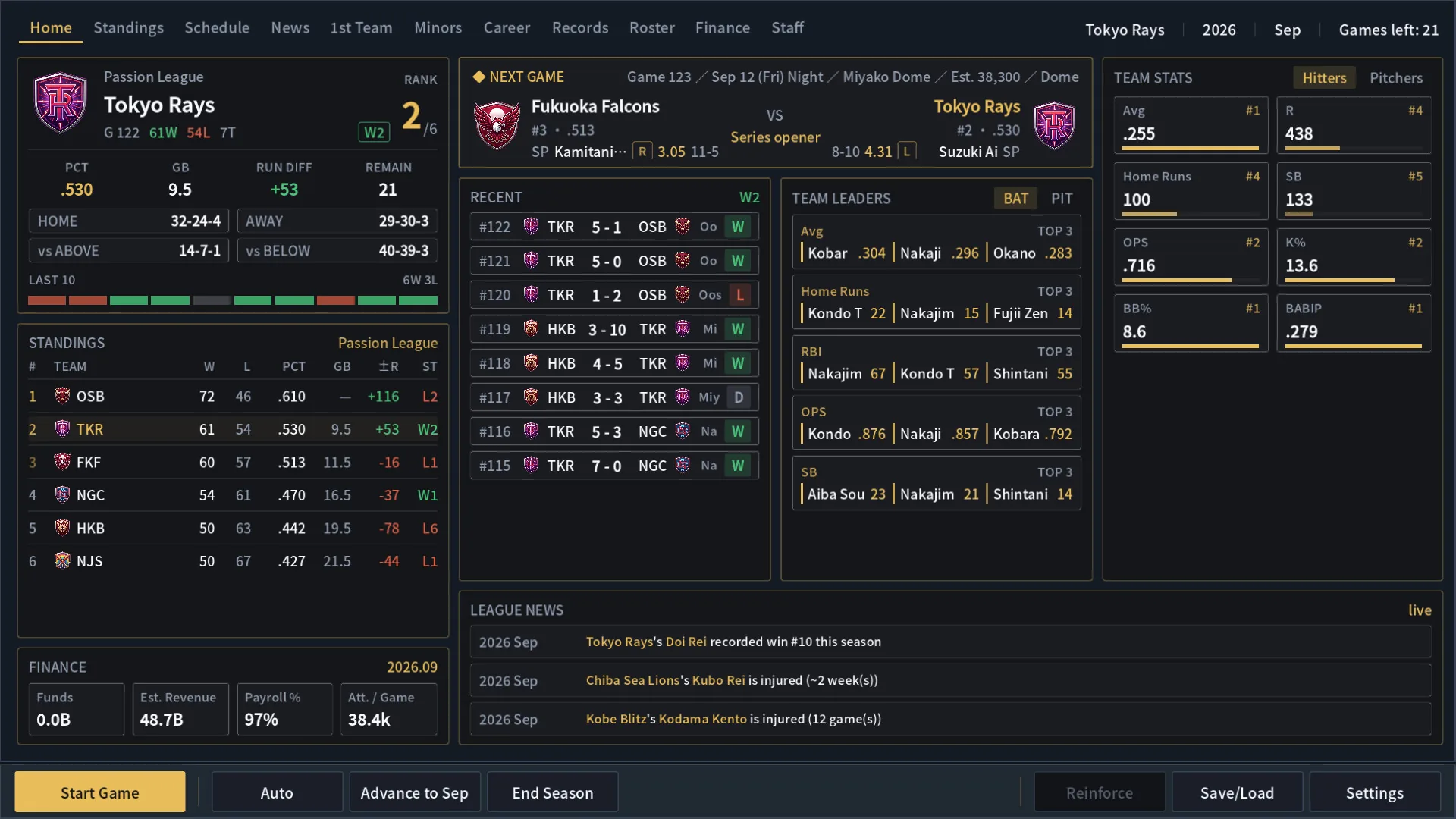The height and width of the screenshot is (819, 1456).
Task: Toggle team leaders to PIT
Action: tap(1062, 198)
